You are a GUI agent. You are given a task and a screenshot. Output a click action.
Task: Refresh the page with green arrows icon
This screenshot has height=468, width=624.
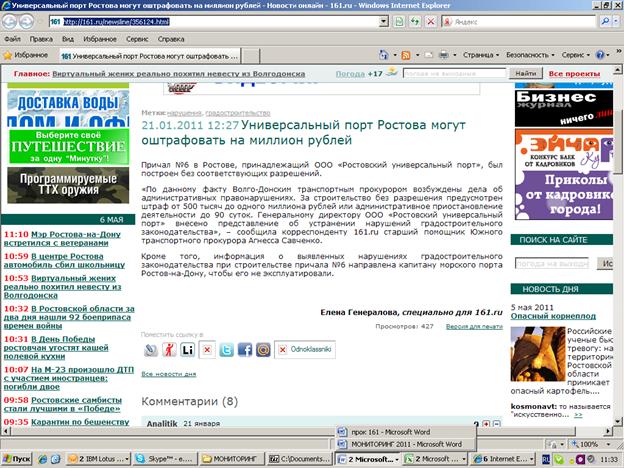click(x=415, y=21)
